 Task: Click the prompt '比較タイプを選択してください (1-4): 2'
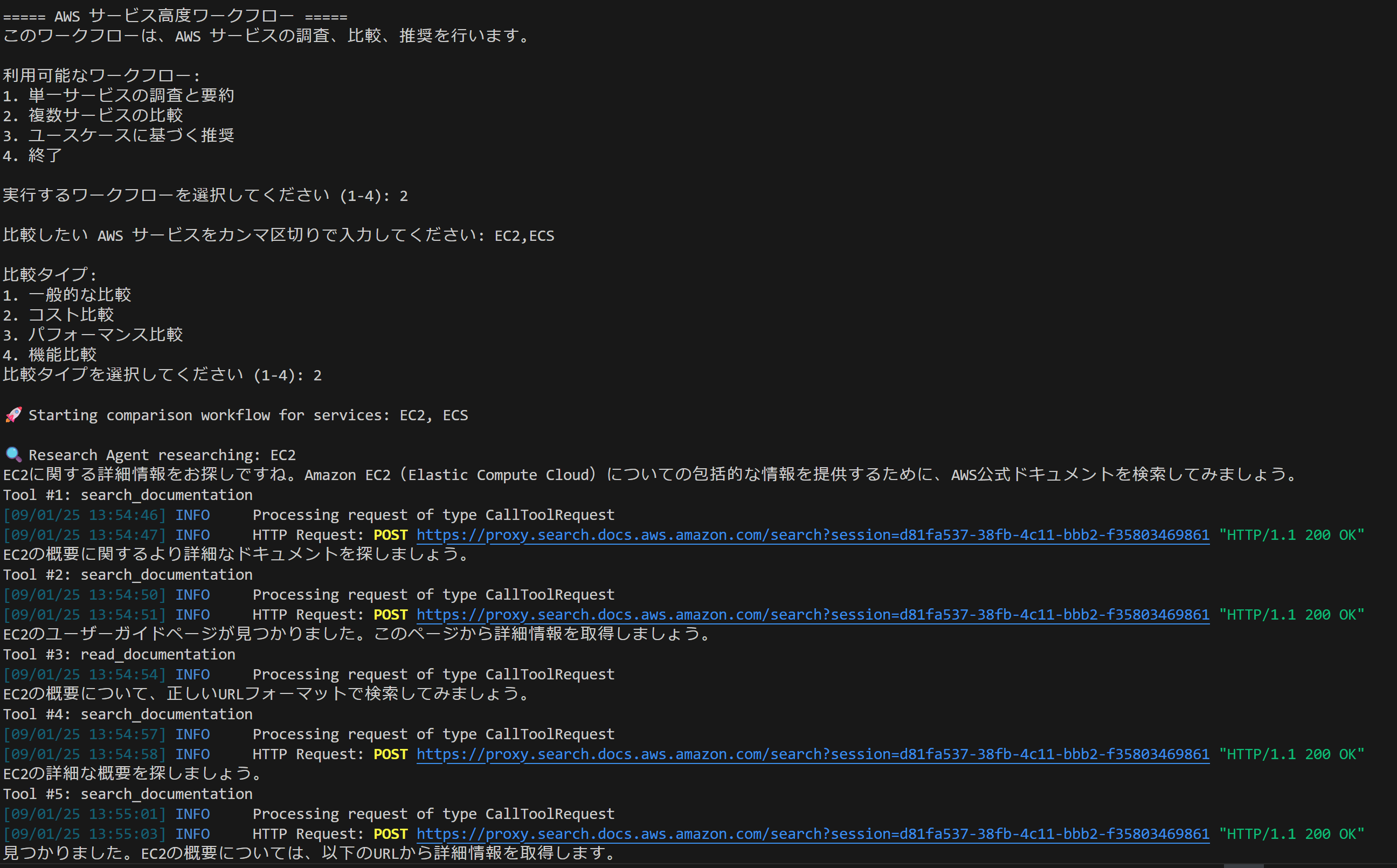coord(162,375)
